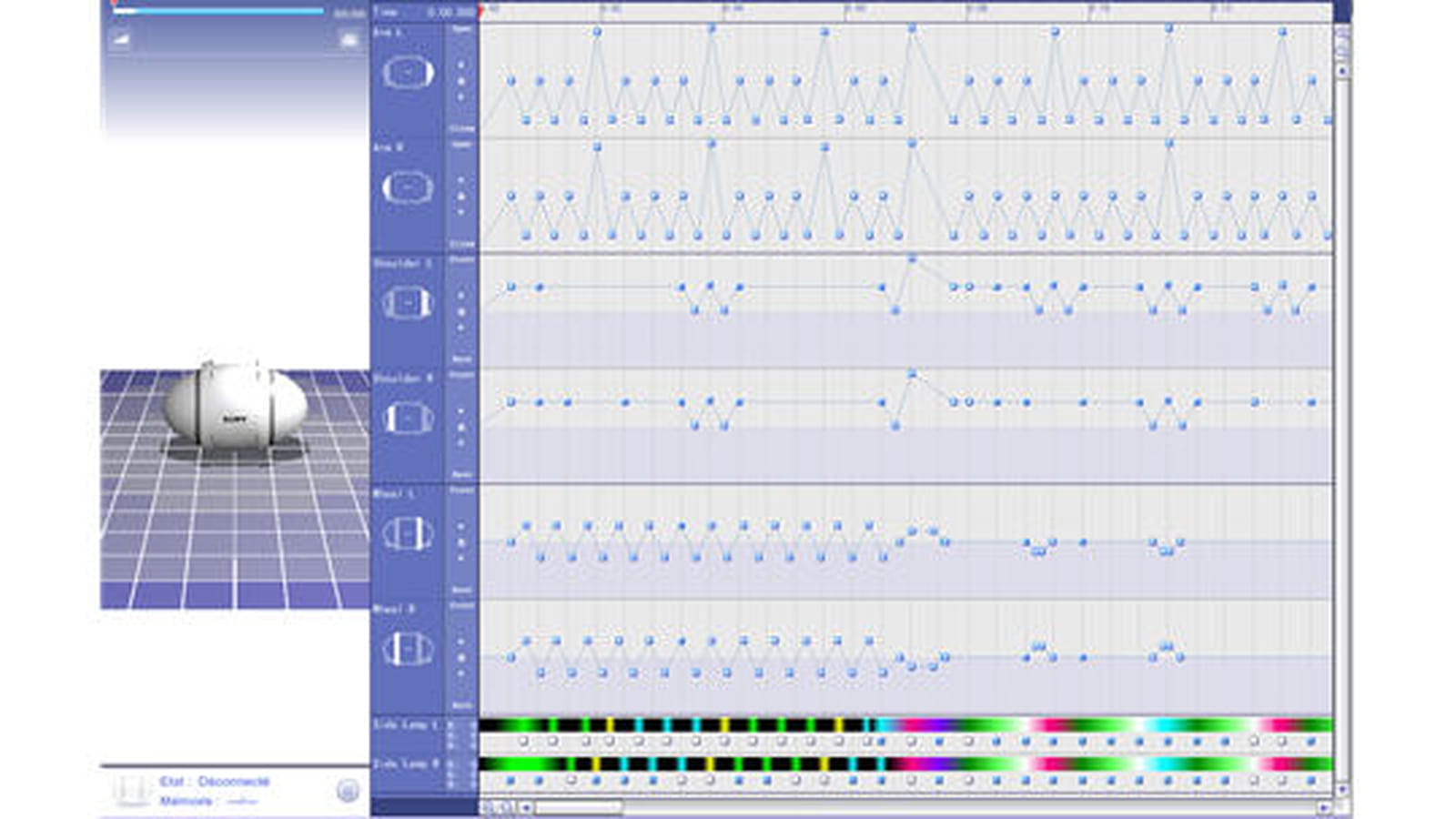The image size is (1456, 819).
Task: Click the timeline scroll left arrow
Action: click(525, 807)
